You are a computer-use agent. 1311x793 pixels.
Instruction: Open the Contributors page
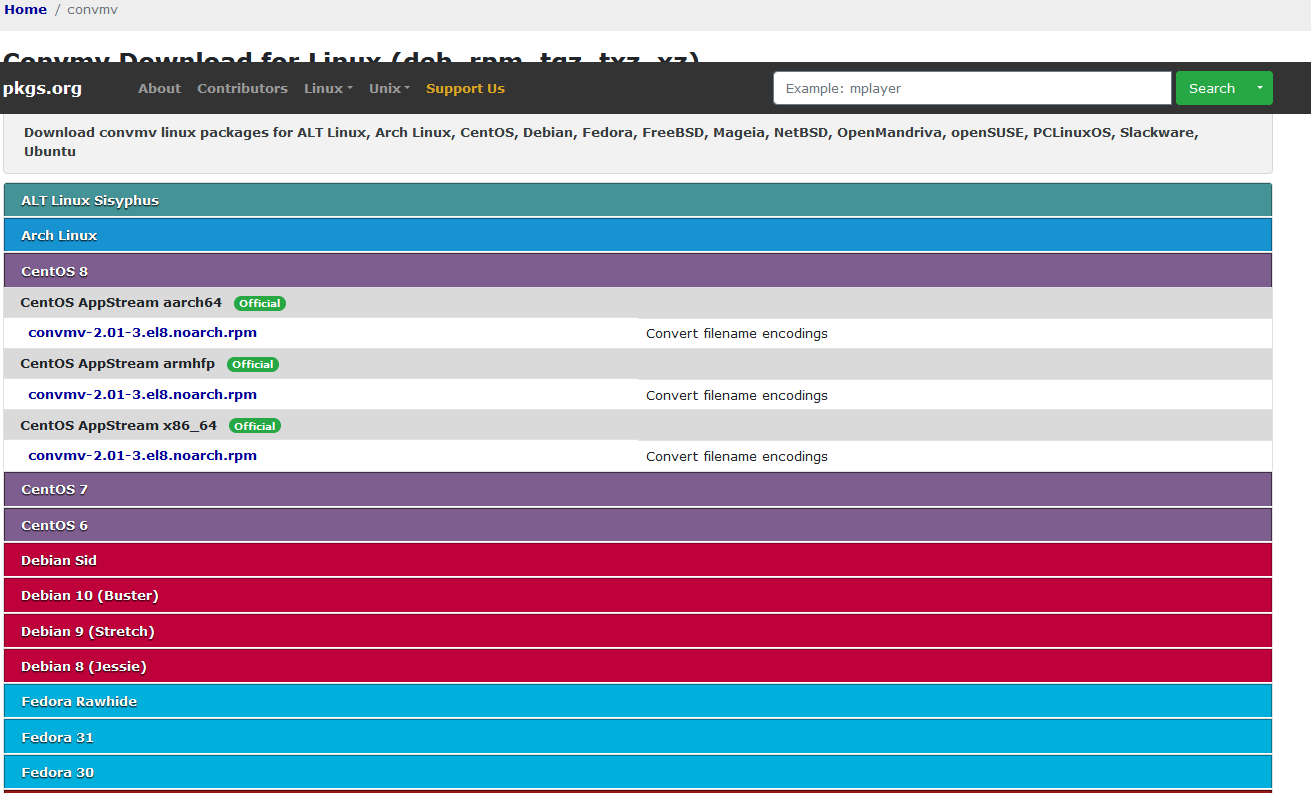click(242, 88)
